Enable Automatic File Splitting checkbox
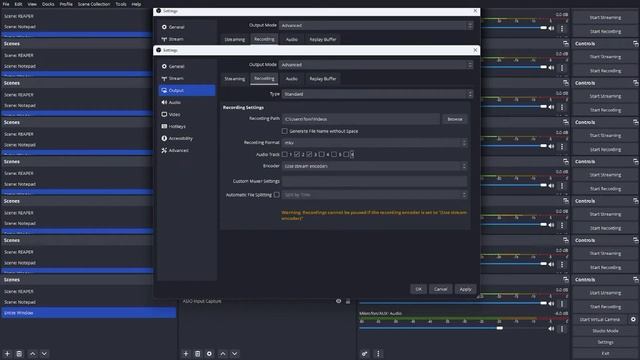This screenshot has height=360, width=640. coord(277,195)
